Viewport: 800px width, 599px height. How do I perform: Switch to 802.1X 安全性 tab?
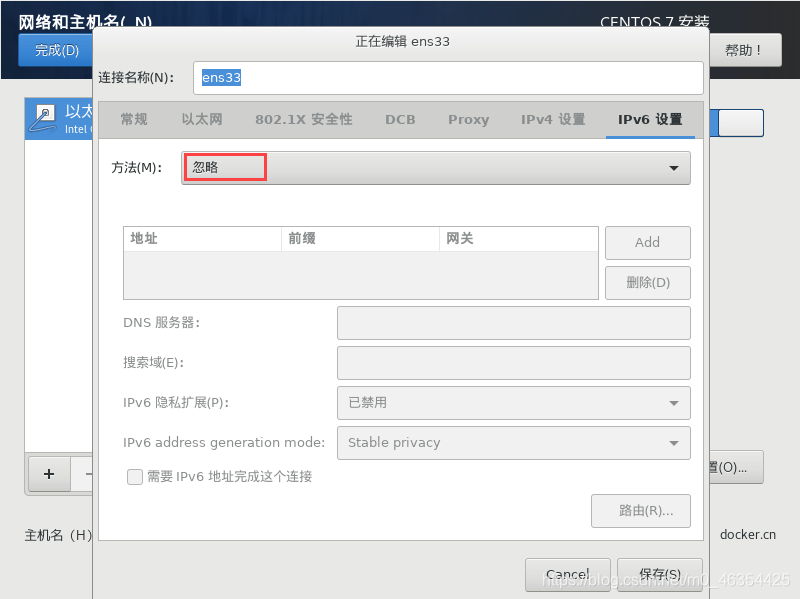tap(304, 119)
